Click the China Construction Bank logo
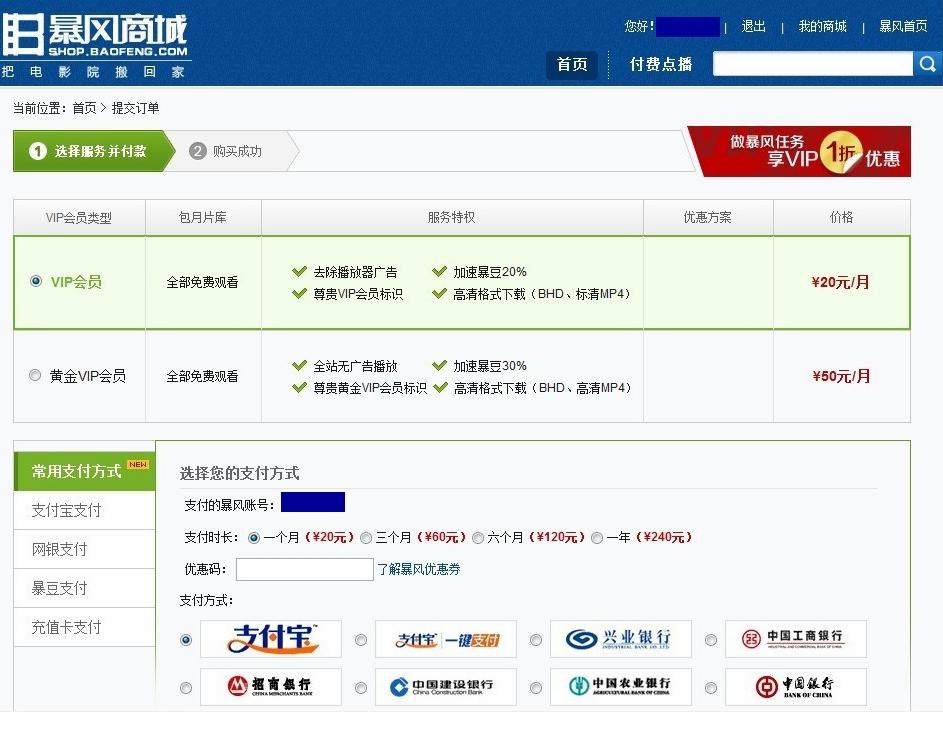 pos(445,687)
